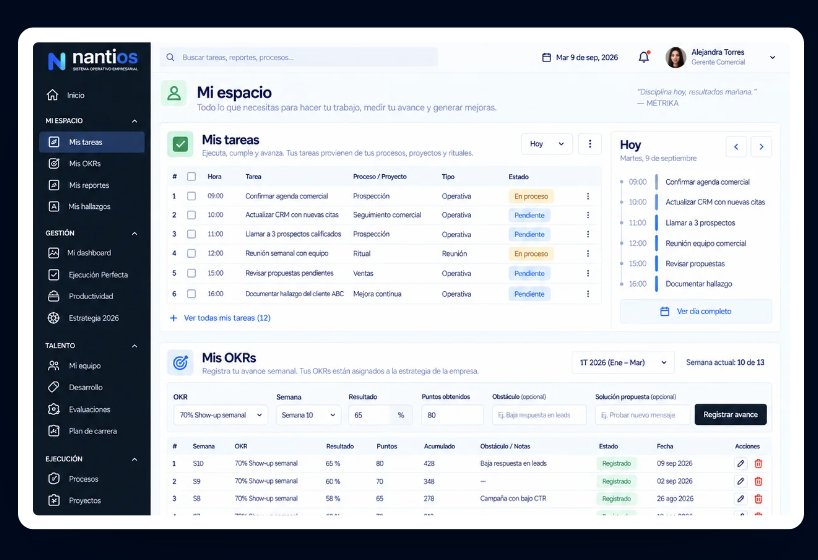Open the three-dot menu for Confirmar agenda comercial
Screen dimensions: 818x560
point(588,196)
